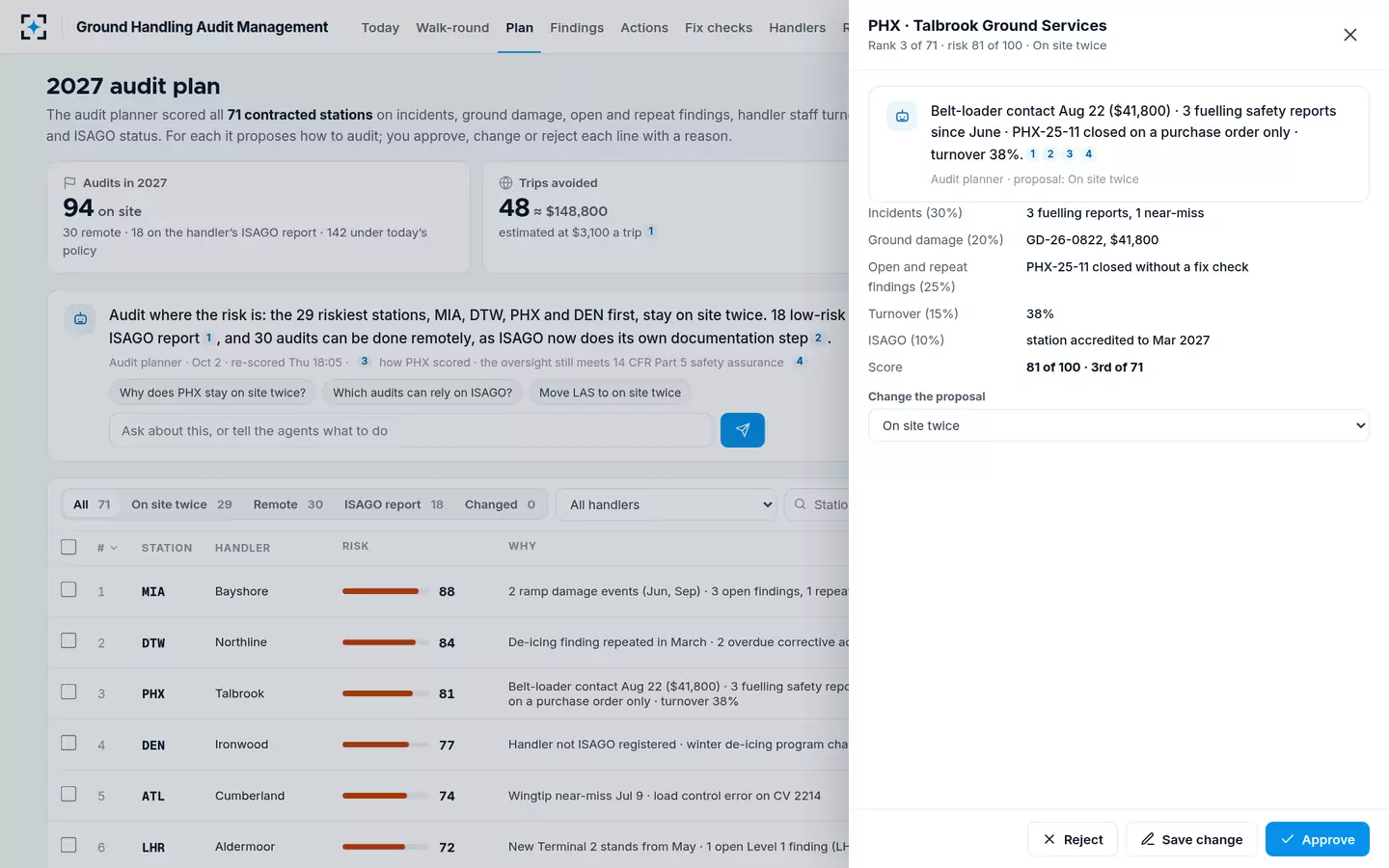This screenshot has width=1389, height=868.
Task: Open citation 1 after 'ISAGO report'
Action: [208, 339]
